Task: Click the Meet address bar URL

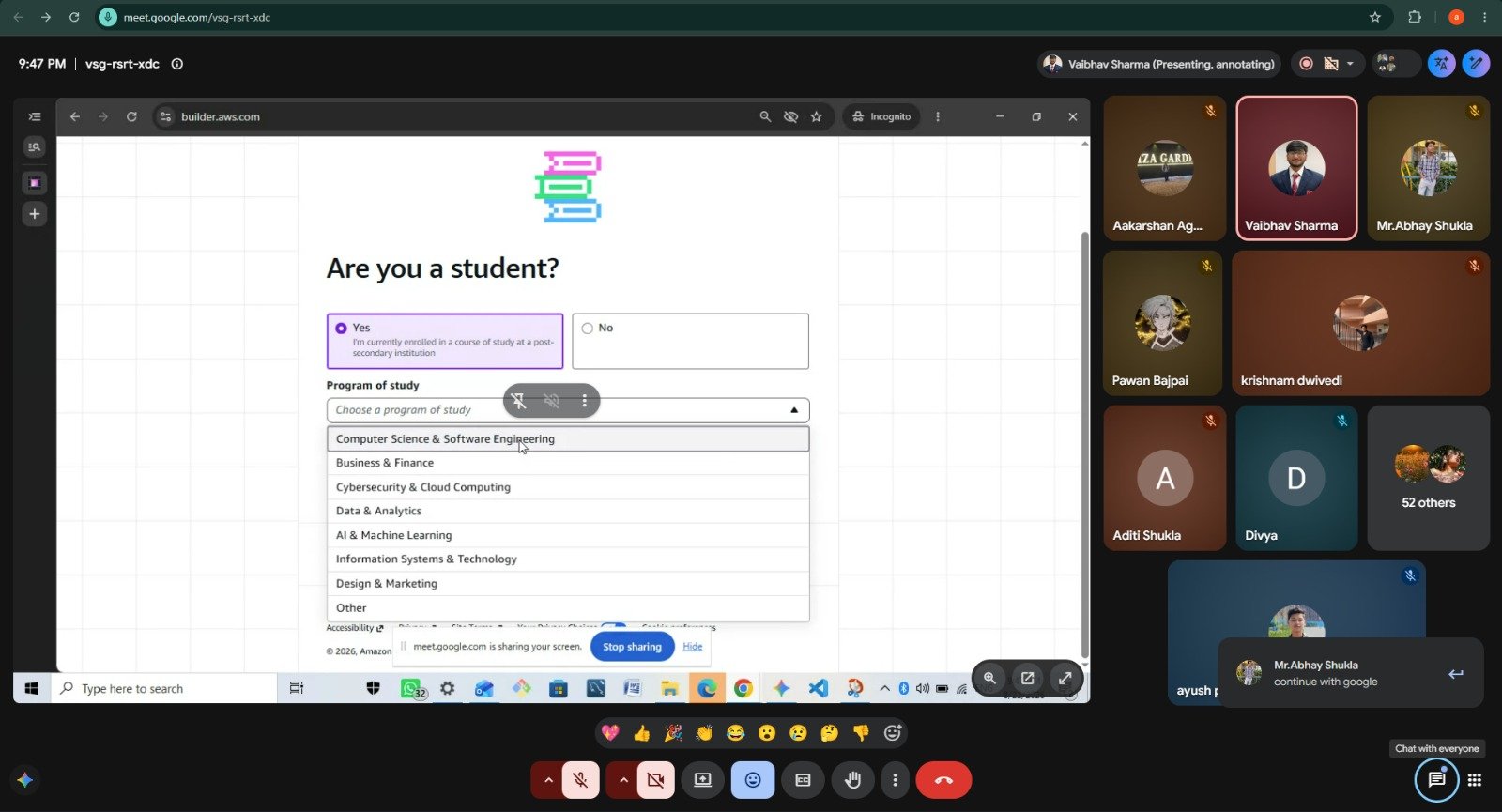Action: pyautogui.click(x=197, y=17)
